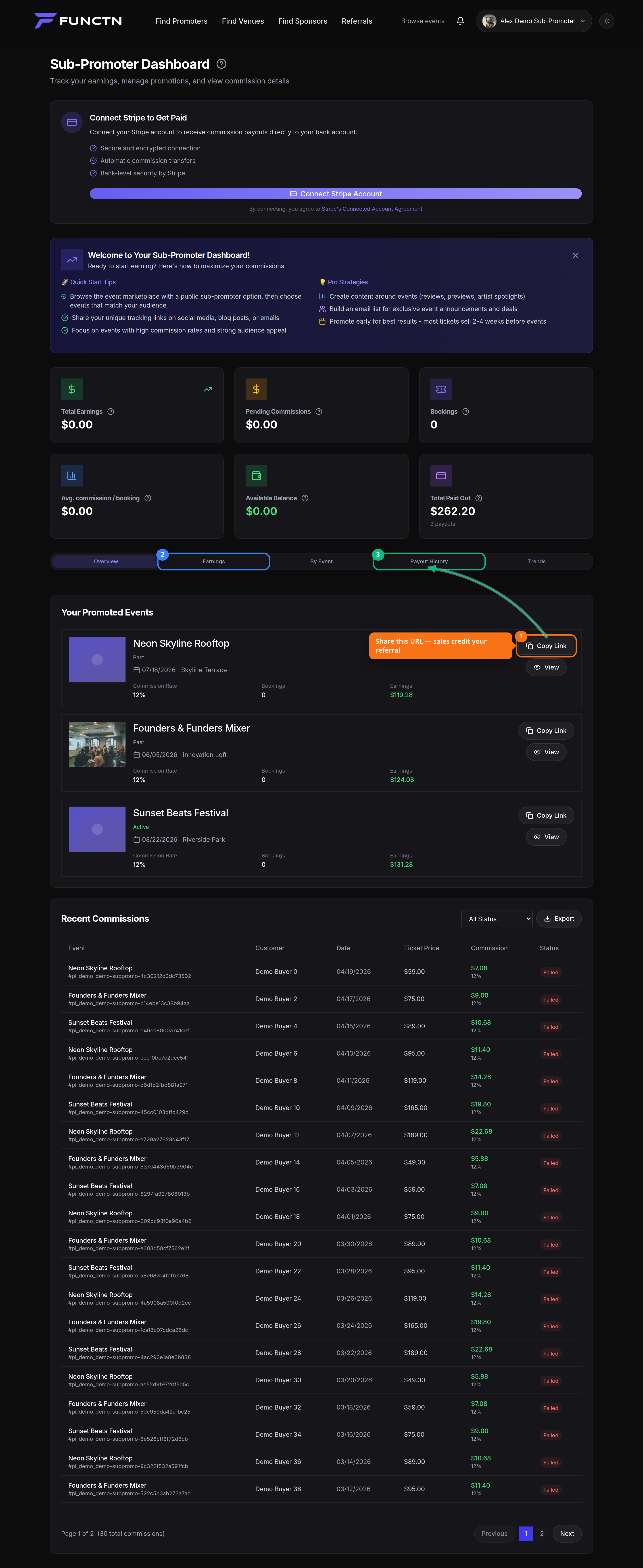This screenshot has width=643, height=1568.
Task: Switch to the Trends tab
Action: (x=537, y=561)
